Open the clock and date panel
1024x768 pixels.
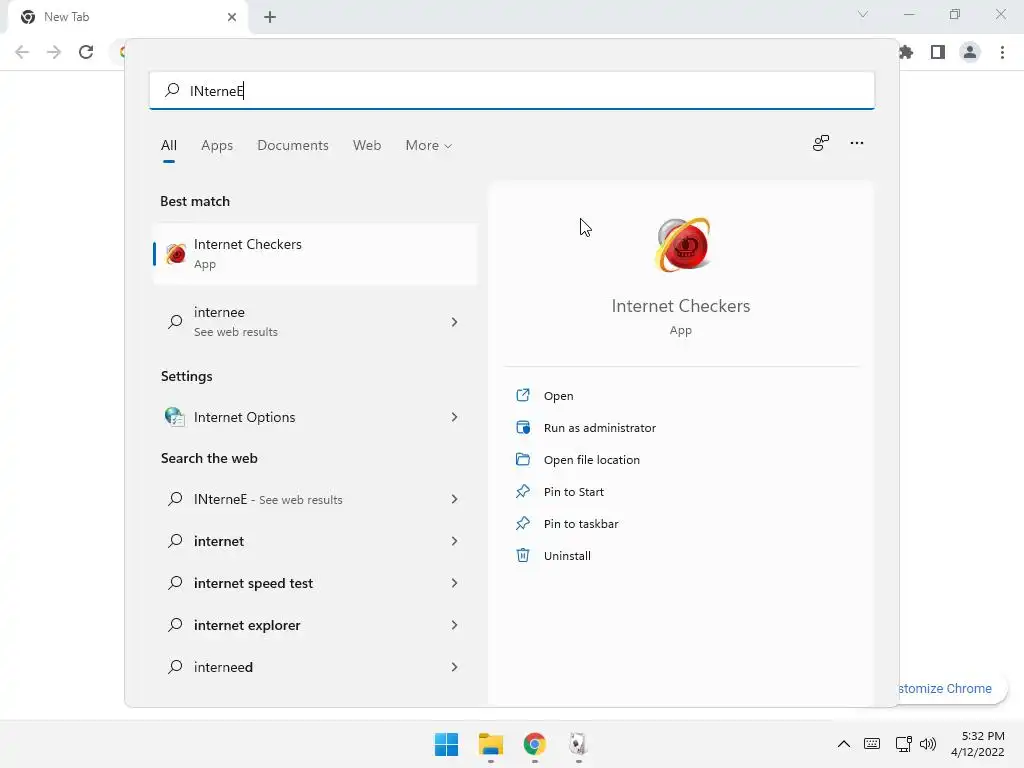(978, 744)
